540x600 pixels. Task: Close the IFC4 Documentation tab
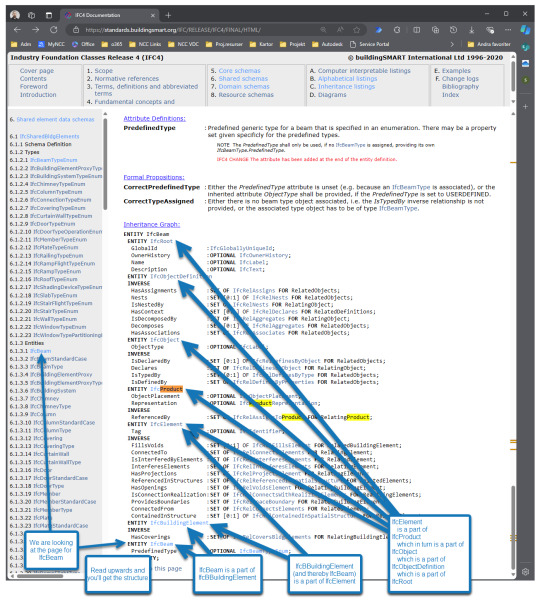click(153, 15)
